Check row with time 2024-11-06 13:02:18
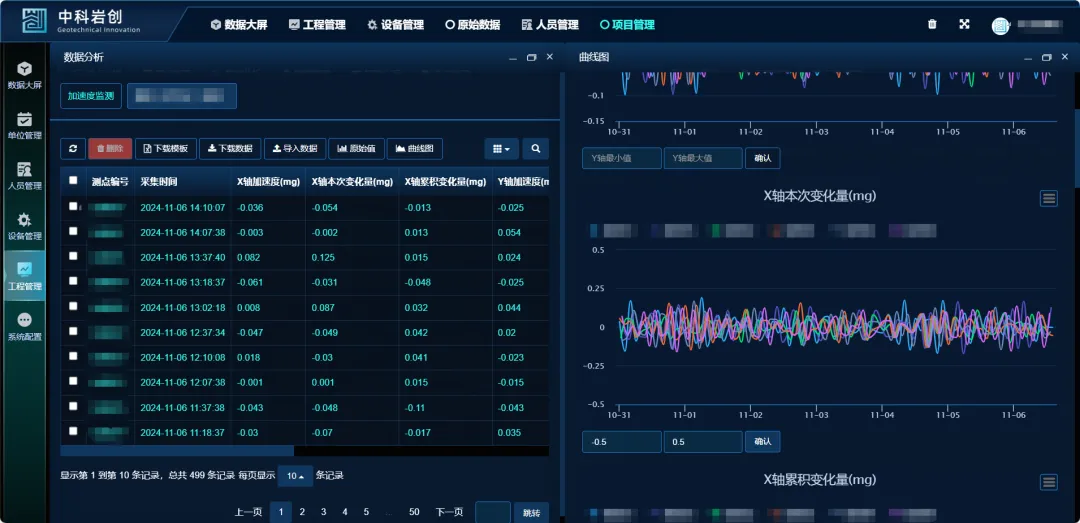This screenshot has width=1080, height=523. (x=73, y=306)
